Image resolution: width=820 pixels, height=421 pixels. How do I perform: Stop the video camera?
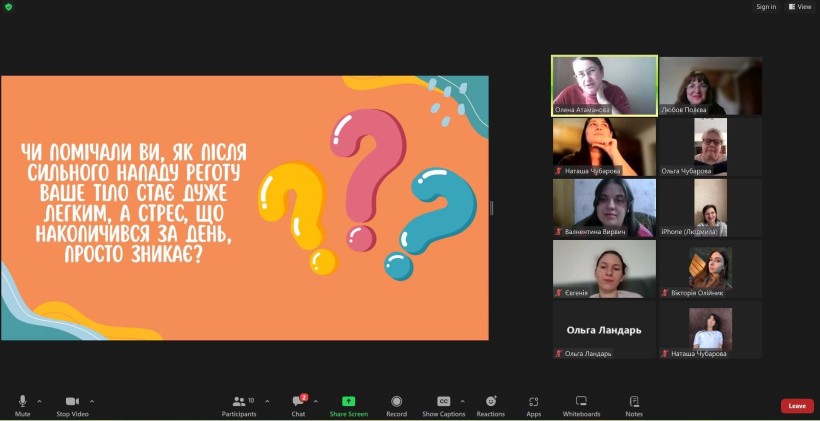coord(71,404)
